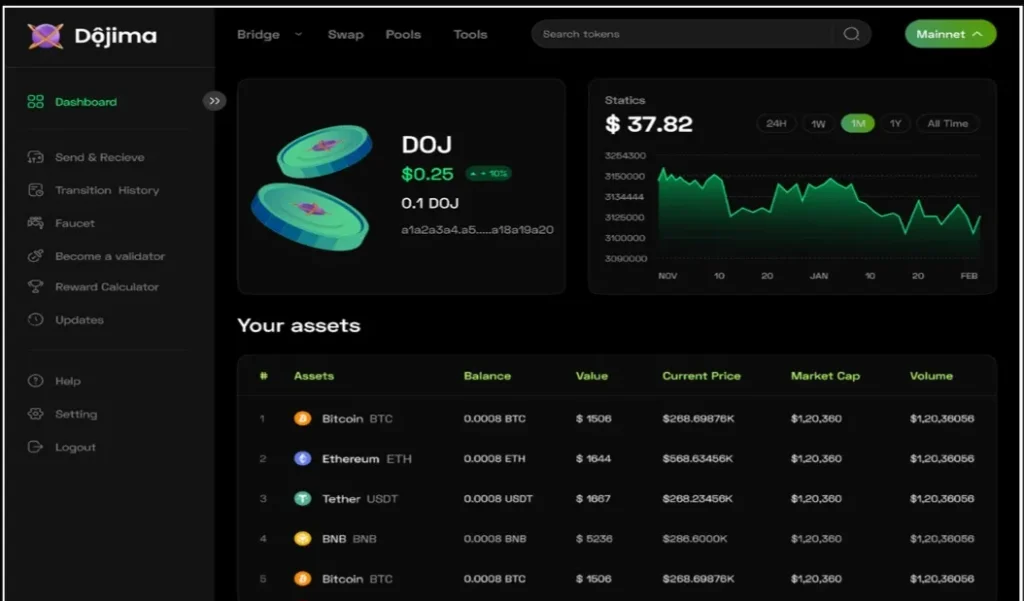The height and width of the screenshot is (601, 1024).
Task: Click the BNB asset name
Action: pyautogui.click(x=349, y=539)
